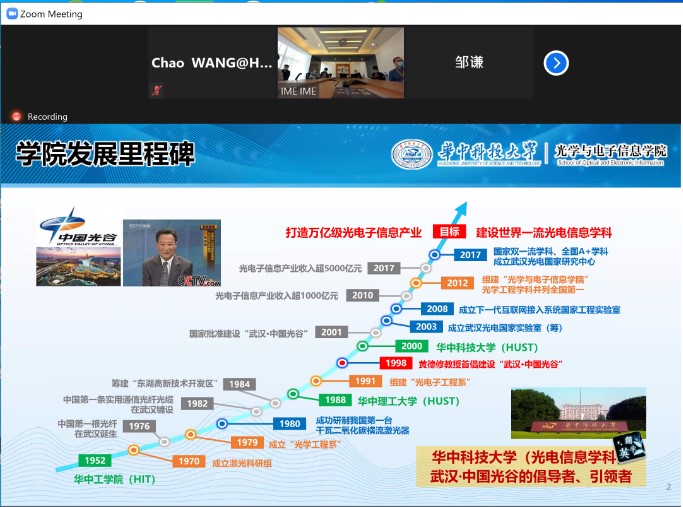Viewport: 683px width, 507px height.
Task: Click the HUST university seal logo on slide
Action: pyautogui.click(x=412, y=154)
